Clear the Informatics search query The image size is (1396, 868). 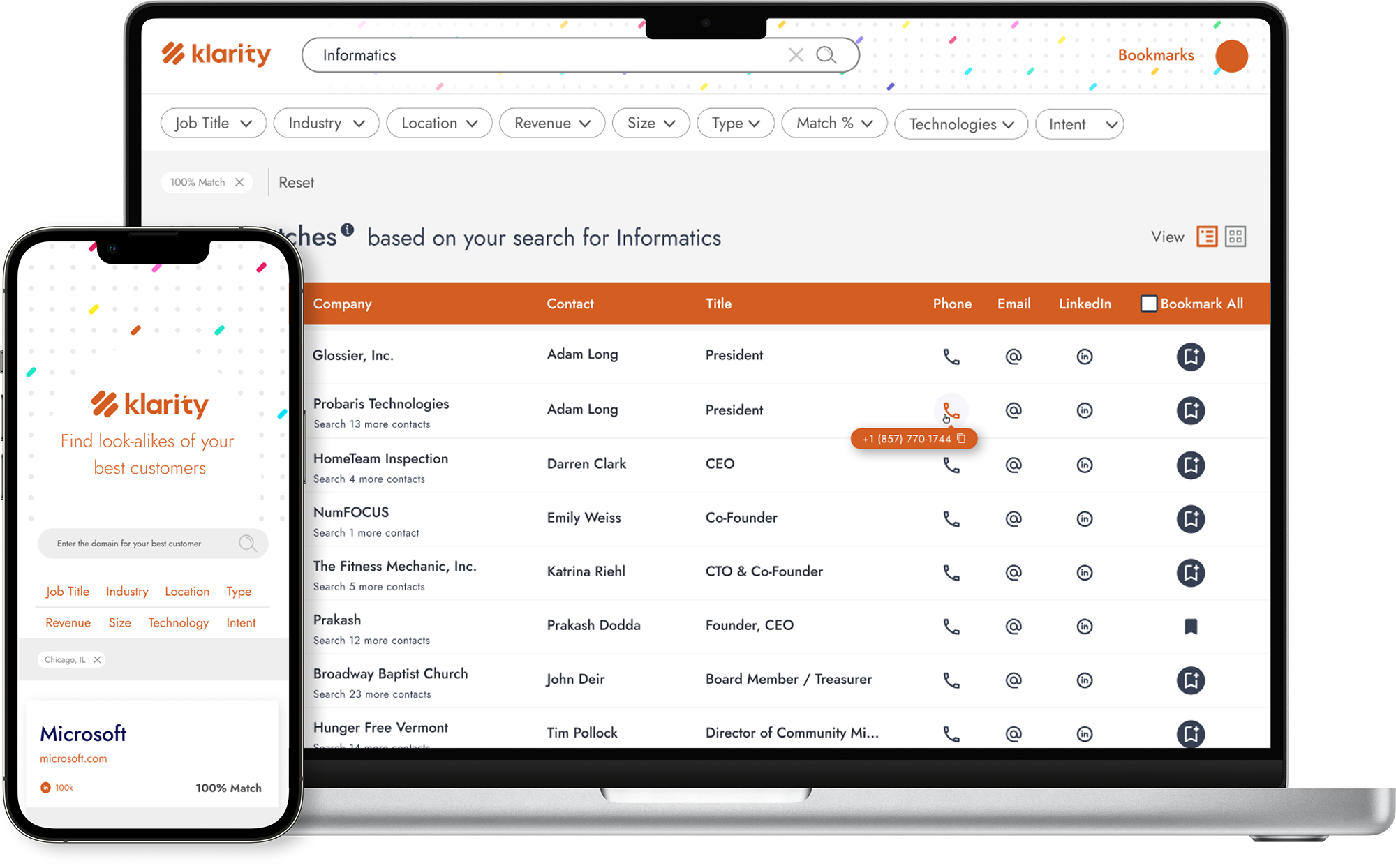pos(796,54)
